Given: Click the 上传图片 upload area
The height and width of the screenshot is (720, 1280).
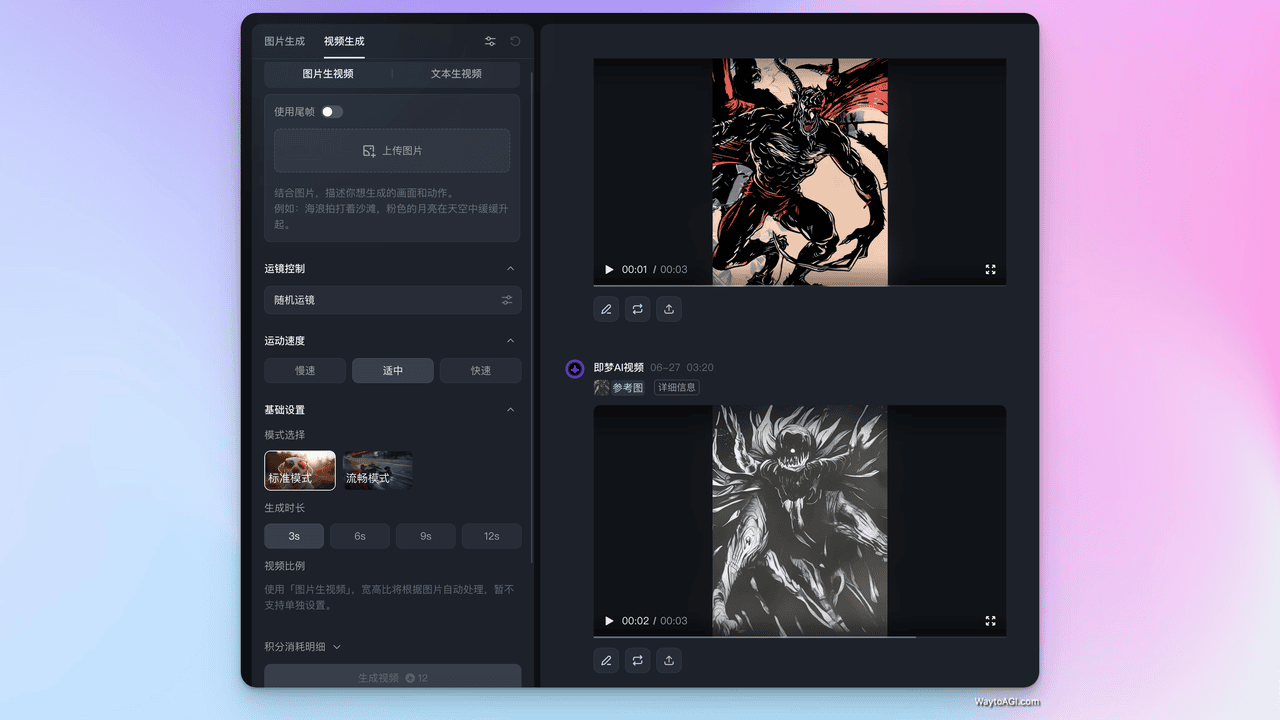Looking at the screenshot, I should 392,151.
